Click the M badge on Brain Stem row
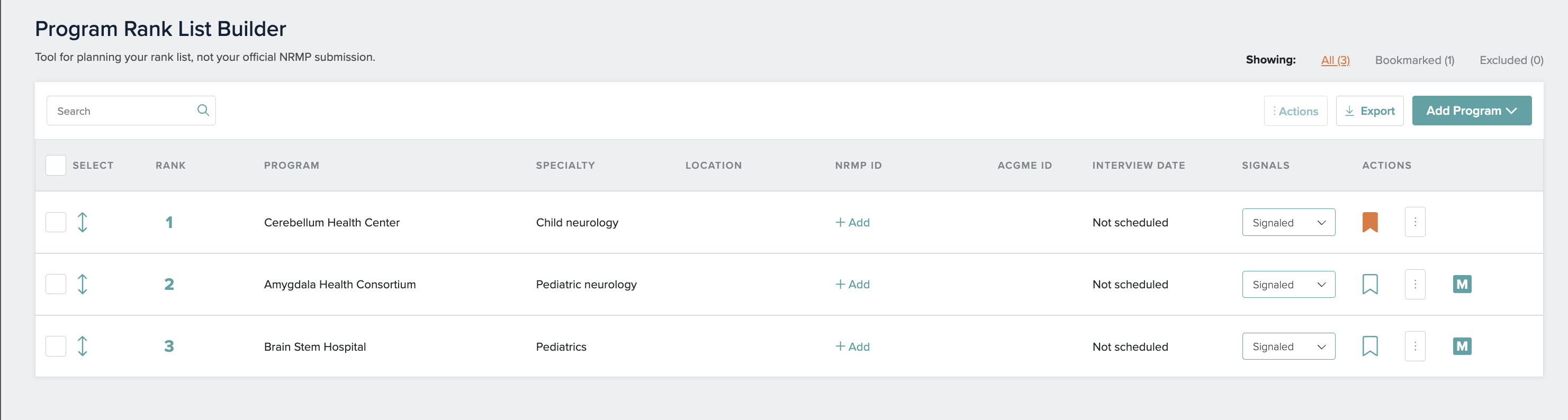1568x420 pixels. pyautogui.click(x=1462, y=346)
